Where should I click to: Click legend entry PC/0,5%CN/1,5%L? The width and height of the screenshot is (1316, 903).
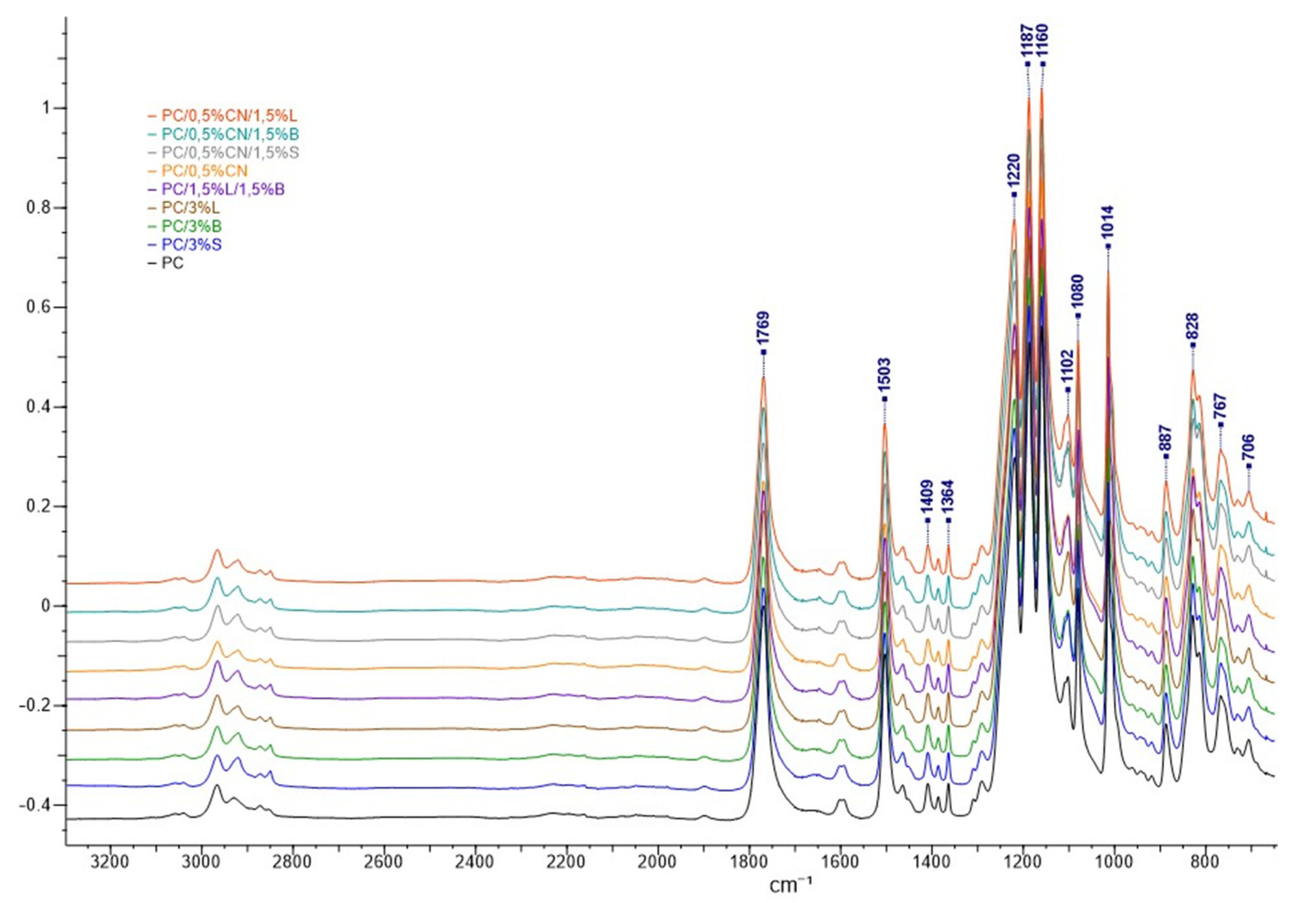(229, 116)
